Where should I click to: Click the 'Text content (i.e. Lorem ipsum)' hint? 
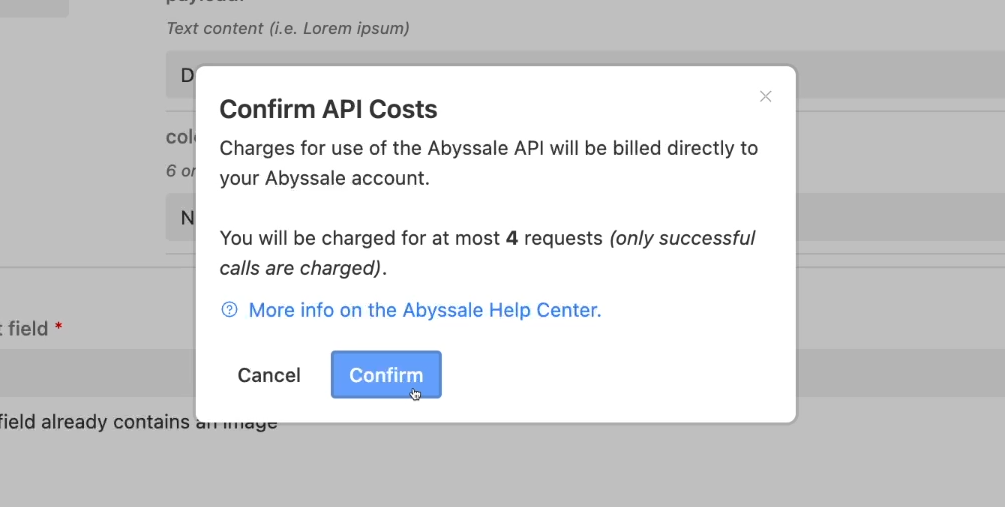tap(288, 28)
